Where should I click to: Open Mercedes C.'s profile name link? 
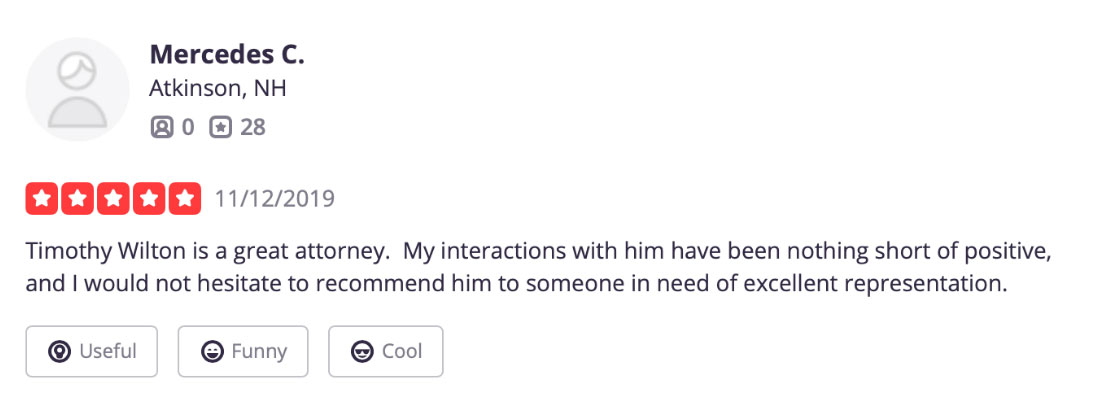[227, 54]
